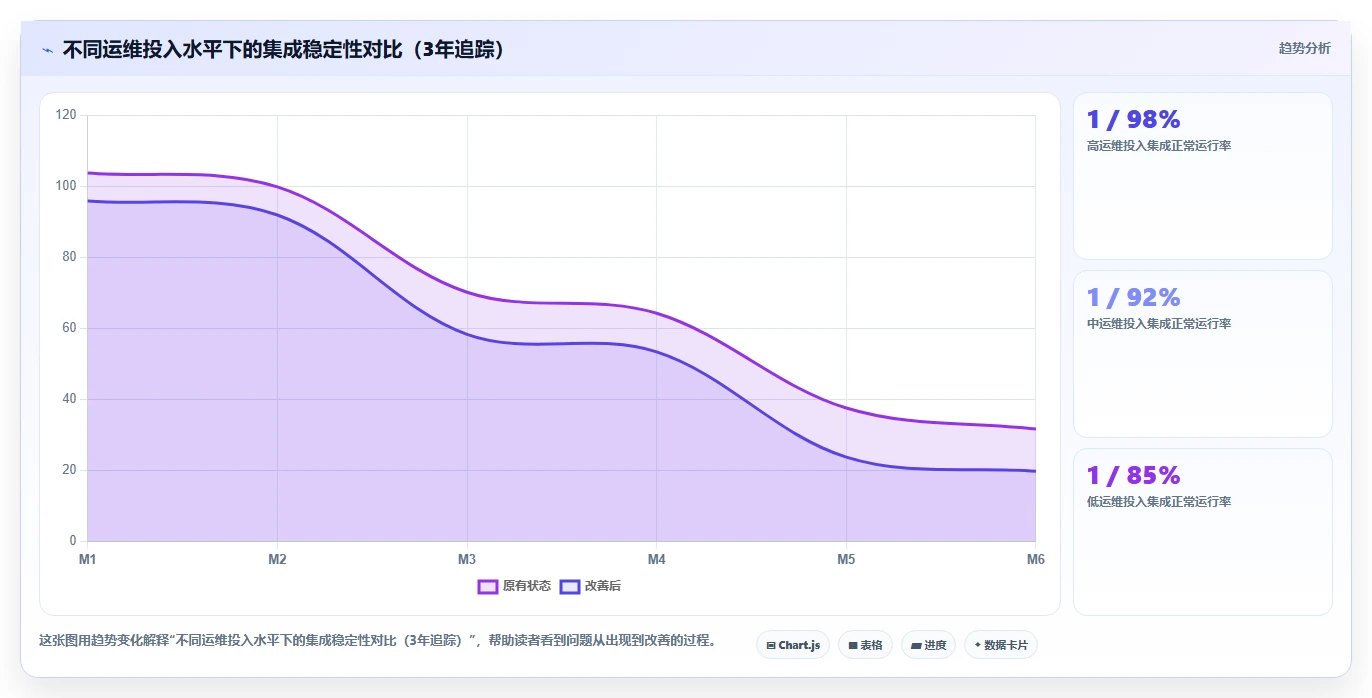The image size is (1372, 698).
Task: Click the trend icon beside the chart title
Action: click(x=48, y=50)
